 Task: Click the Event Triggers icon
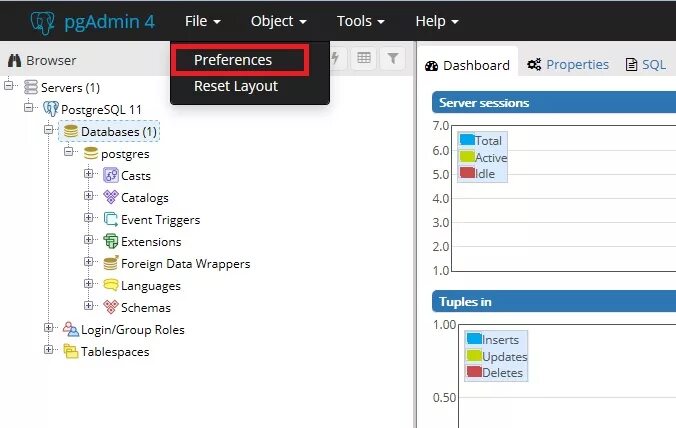coord(111,219)
